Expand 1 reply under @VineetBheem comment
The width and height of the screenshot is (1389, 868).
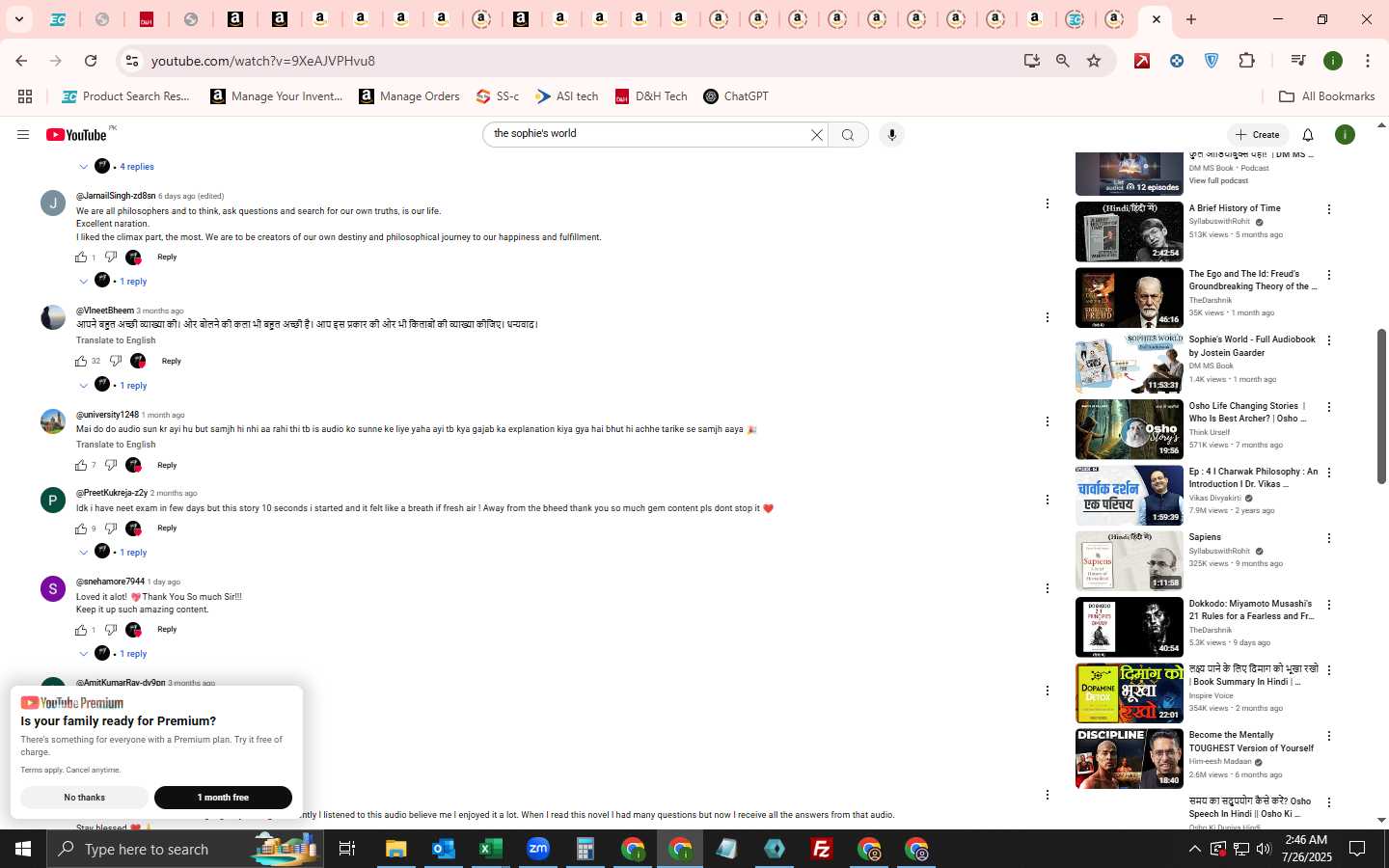[x=133, y=386]
